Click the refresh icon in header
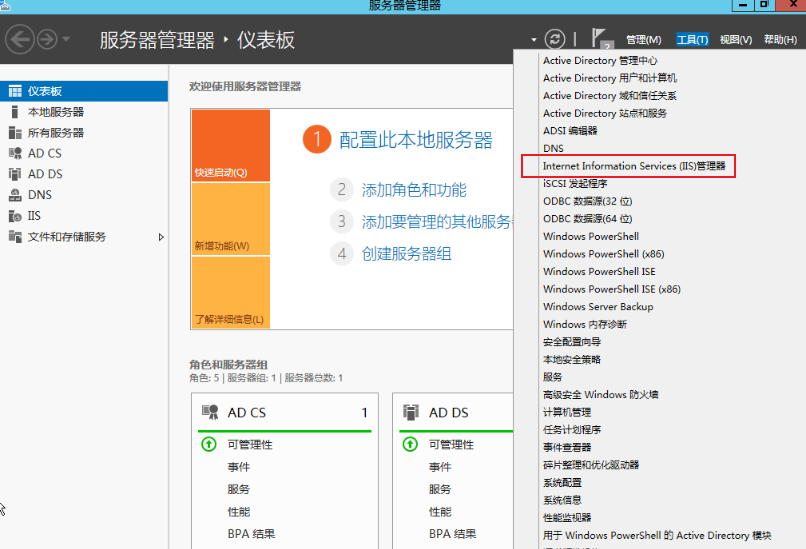 click(x=555, y=39)
